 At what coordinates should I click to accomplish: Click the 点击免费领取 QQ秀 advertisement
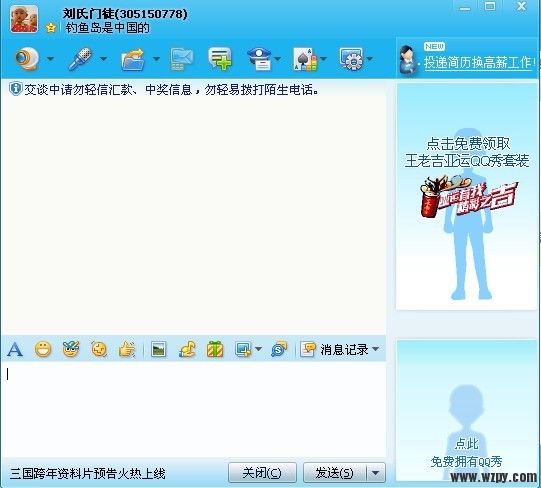point(467,197)
